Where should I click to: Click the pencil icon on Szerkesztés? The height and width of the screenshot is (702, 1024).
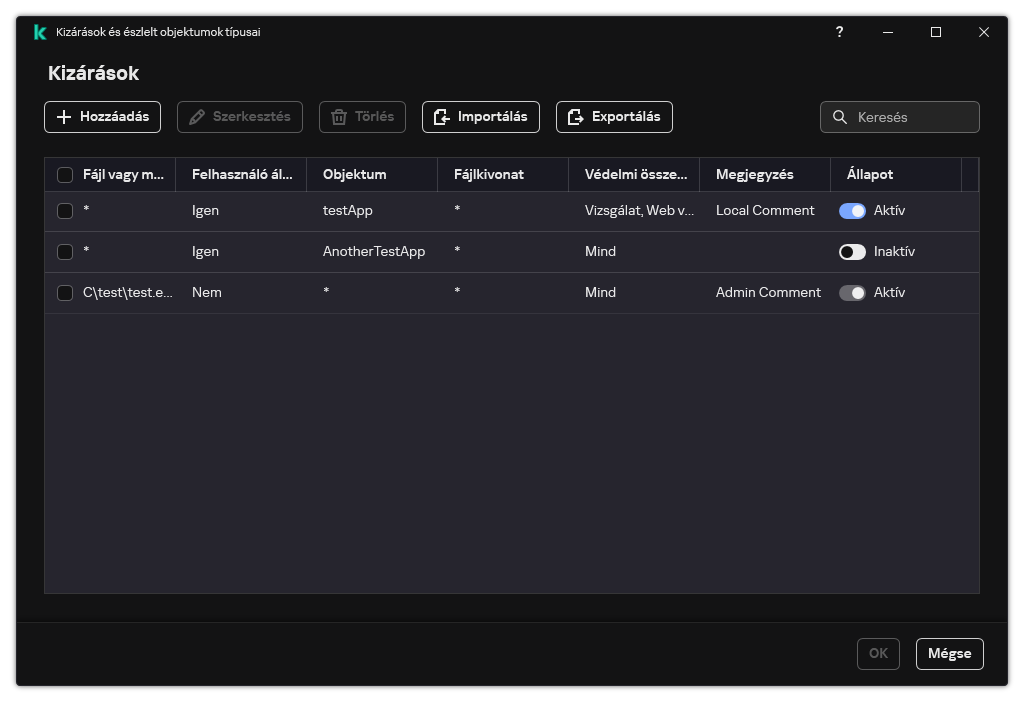197,117
